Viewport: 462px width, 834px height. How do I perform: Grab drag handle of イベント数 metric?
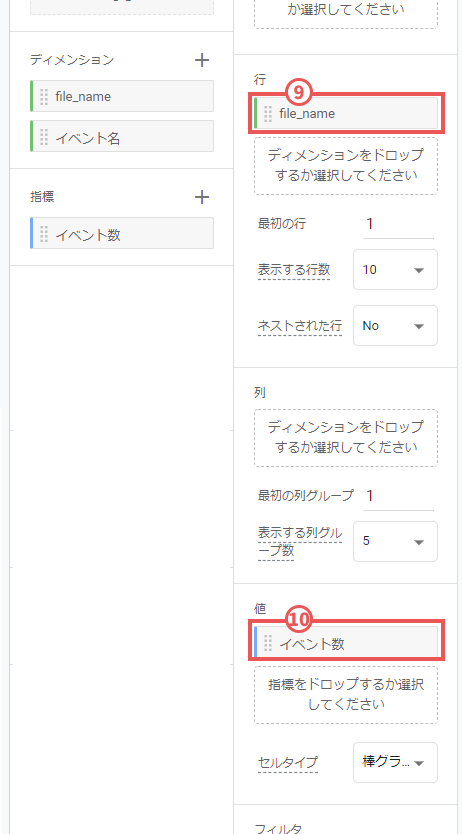(x=44, y=233)
